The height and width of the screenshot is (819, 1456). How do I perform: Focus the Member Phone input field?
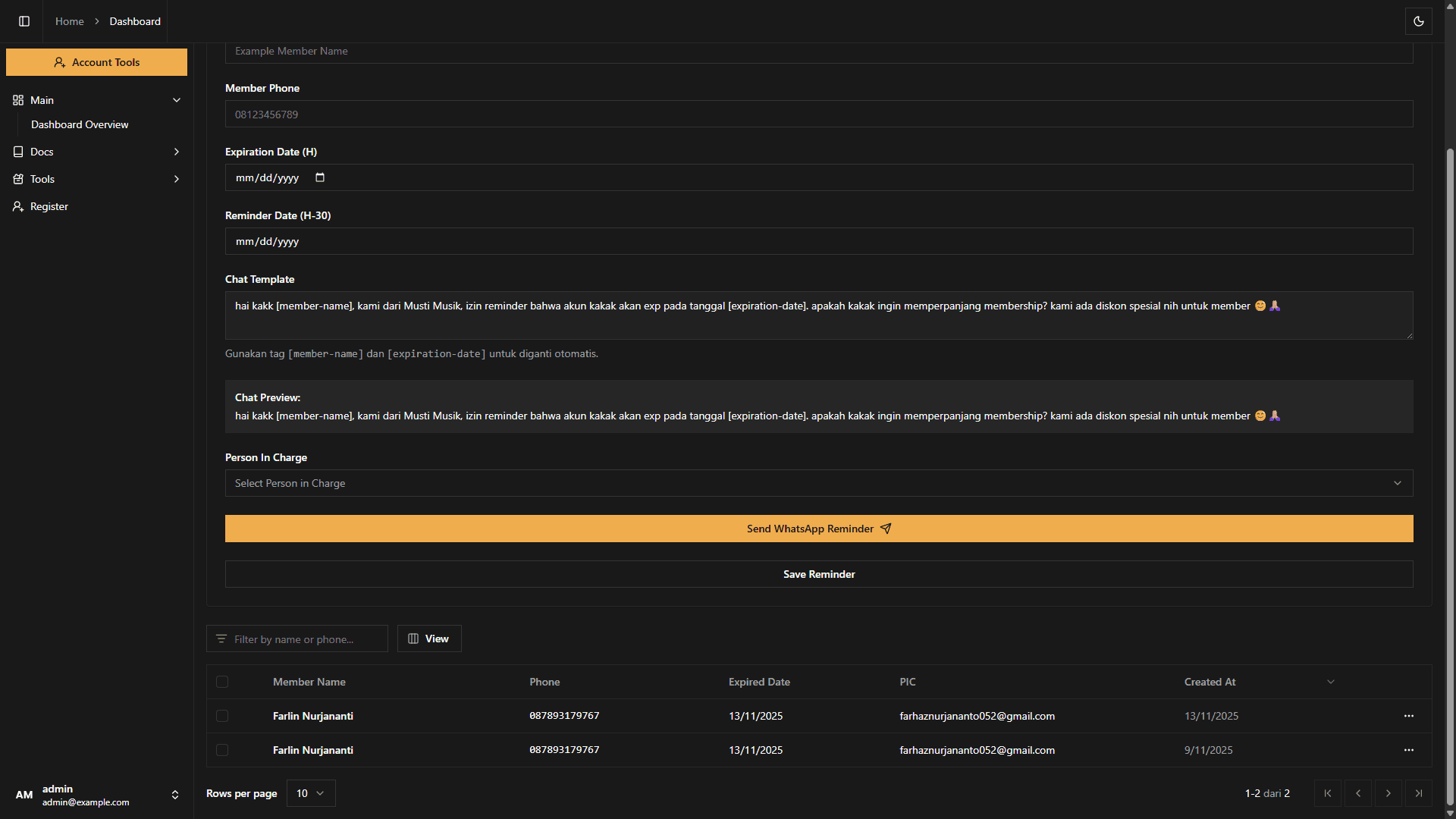point(819,114)
